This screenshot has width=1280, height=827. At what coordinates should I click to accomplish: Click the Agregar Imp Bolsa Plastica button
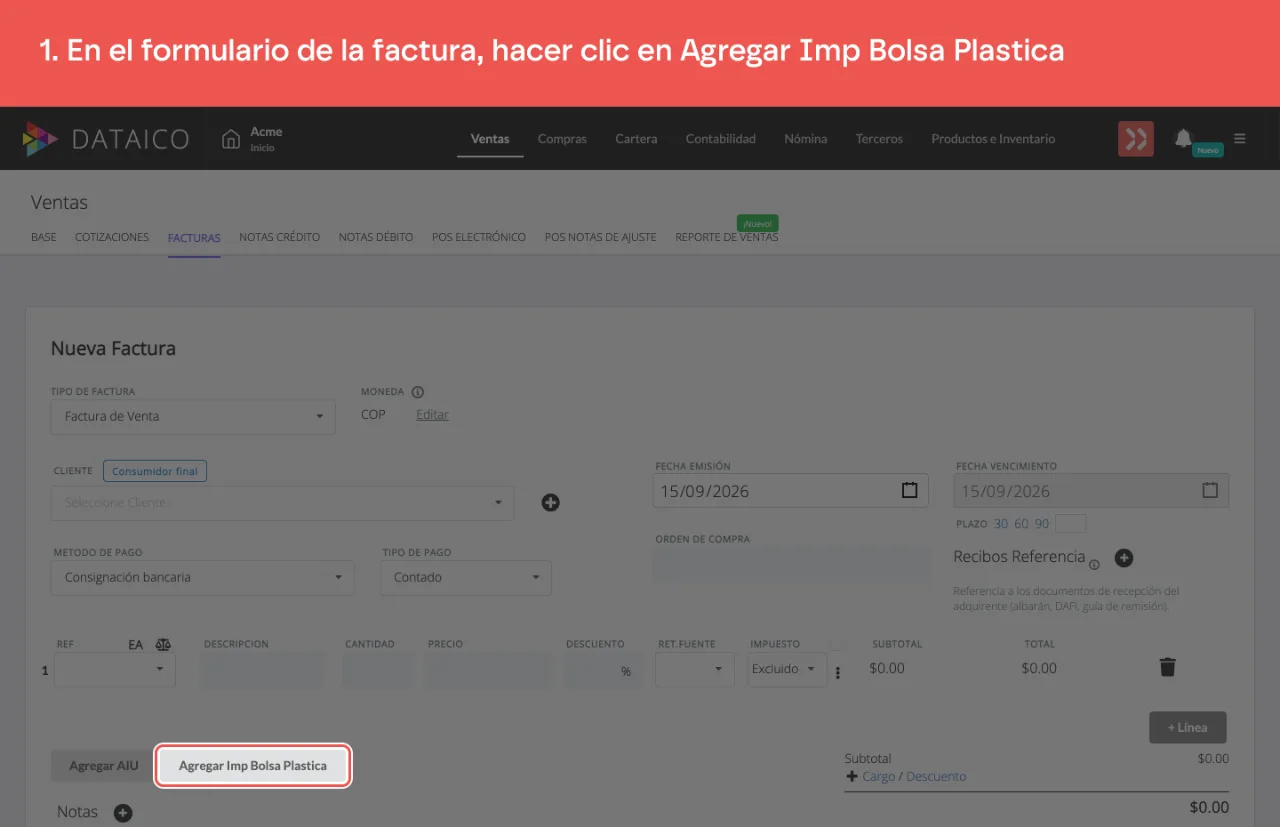[x=253, y=766]
